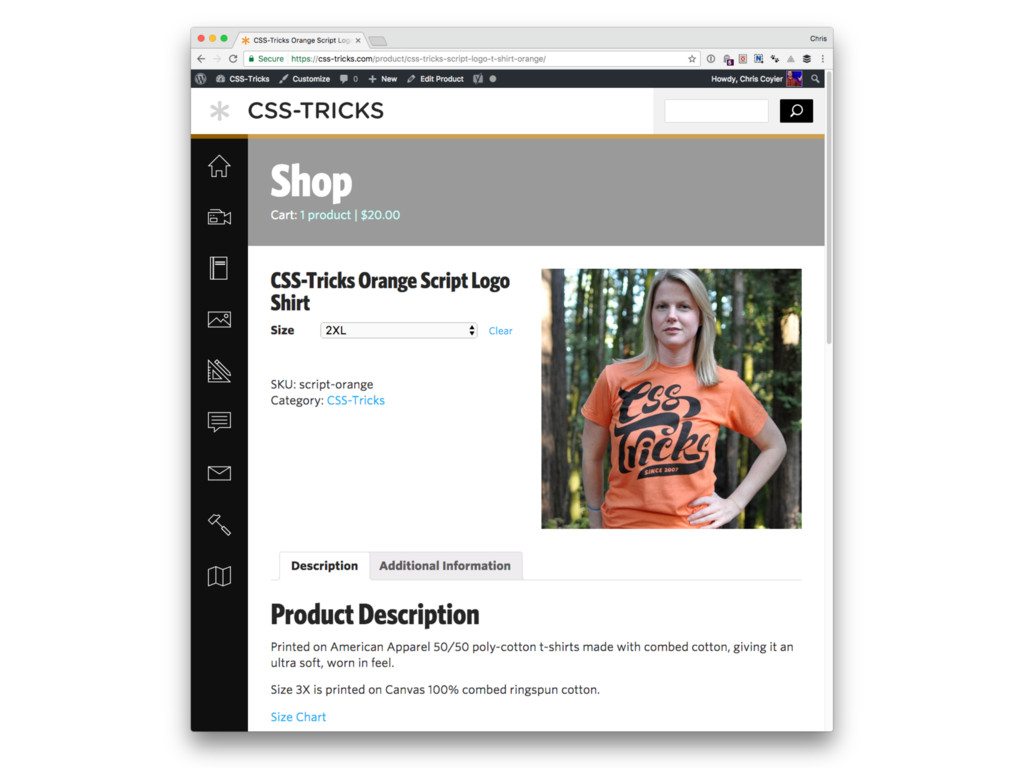Click the ruler triangle snippets icon
The width and height of the screenshot is (1024, 768).
(x=219, y=370)
